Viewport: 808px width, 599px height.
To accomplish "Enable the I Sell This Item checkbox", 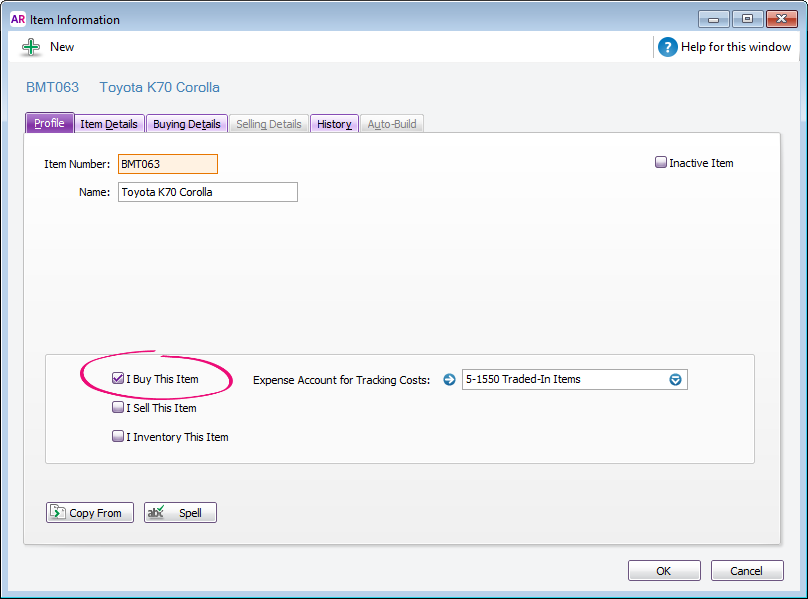I will tap(118, 408).
